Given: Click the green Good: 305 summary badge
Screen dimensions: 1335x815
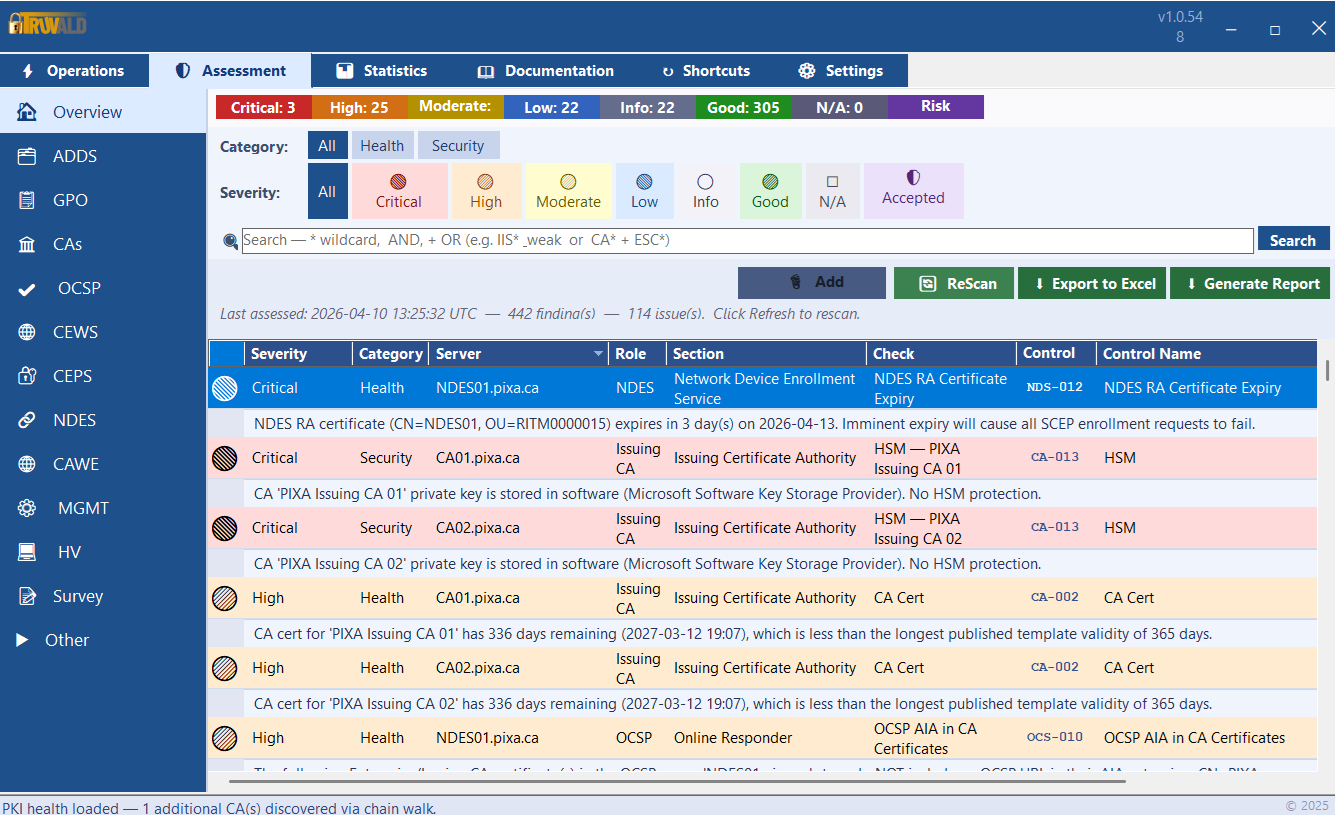Looking at the screenshot, I should tap(743, 107).
